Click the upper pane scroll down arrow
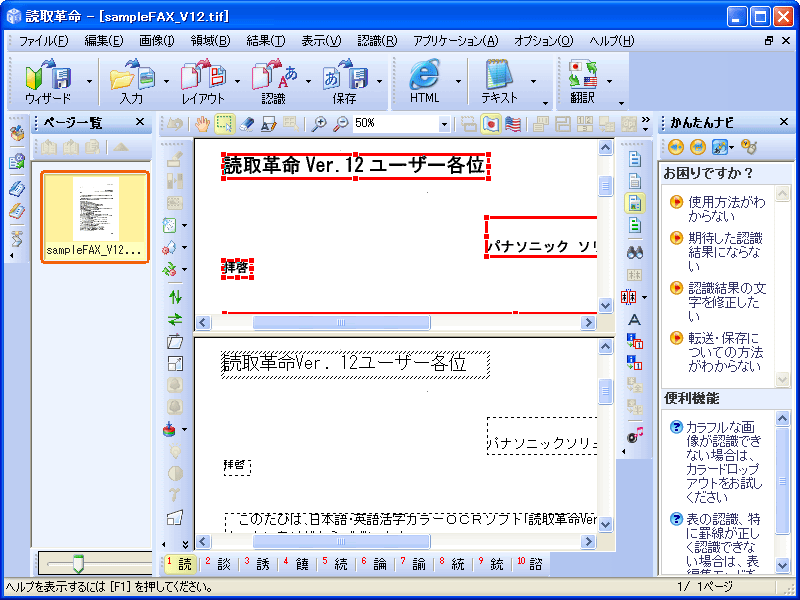Screen dimensions: 800x600 [x=605, y=305]
